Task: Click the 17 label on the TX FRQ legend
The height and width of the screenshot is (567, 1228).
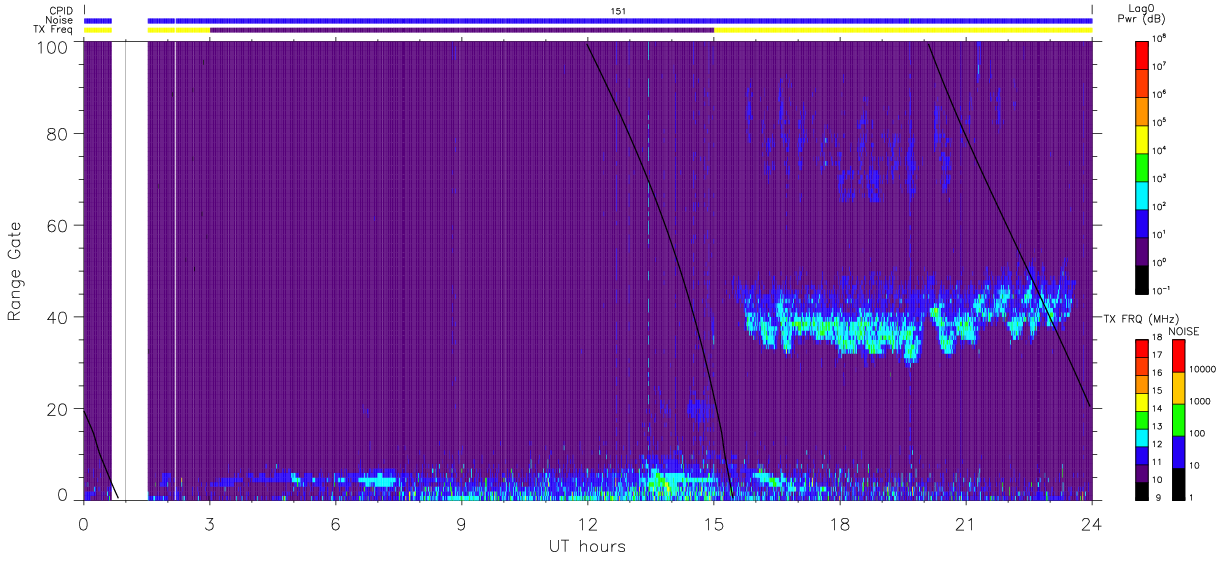Action: pos(1157,355)
